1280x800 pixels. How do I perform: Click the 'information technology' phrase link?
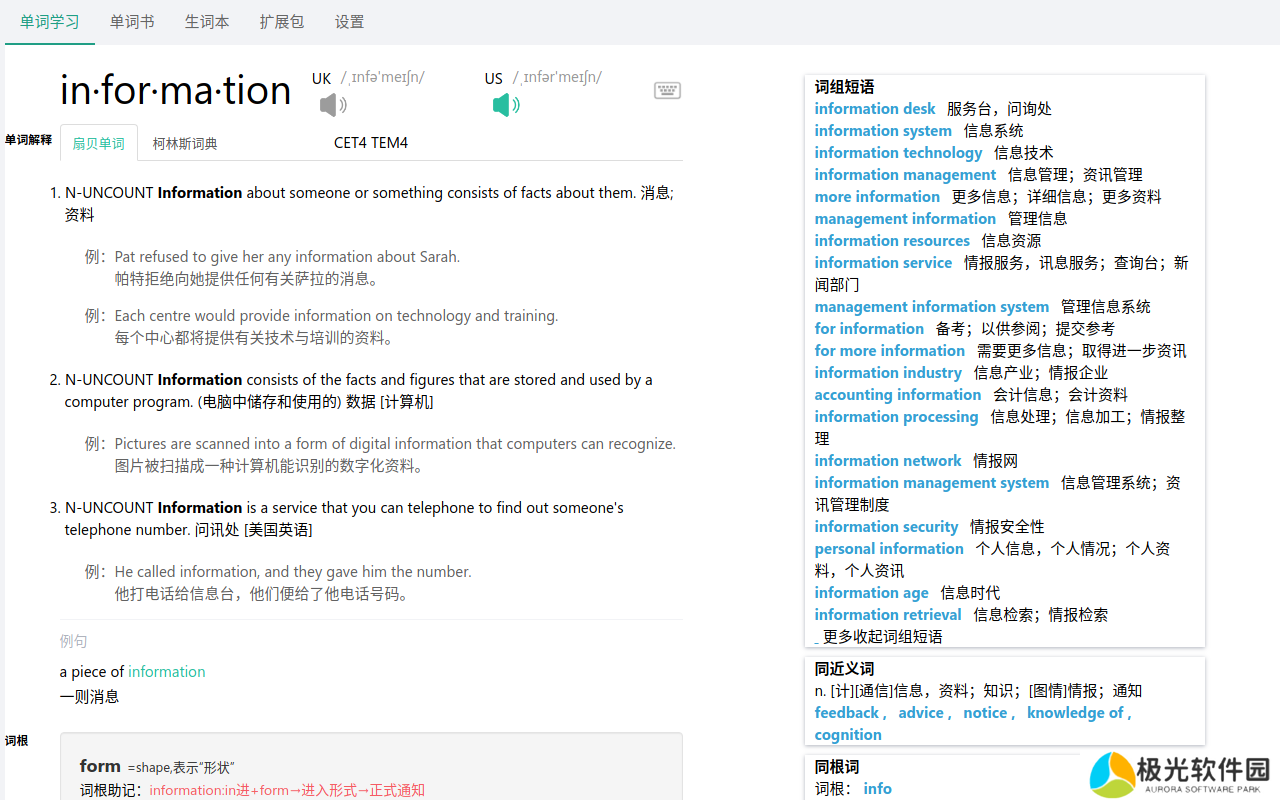898,153
